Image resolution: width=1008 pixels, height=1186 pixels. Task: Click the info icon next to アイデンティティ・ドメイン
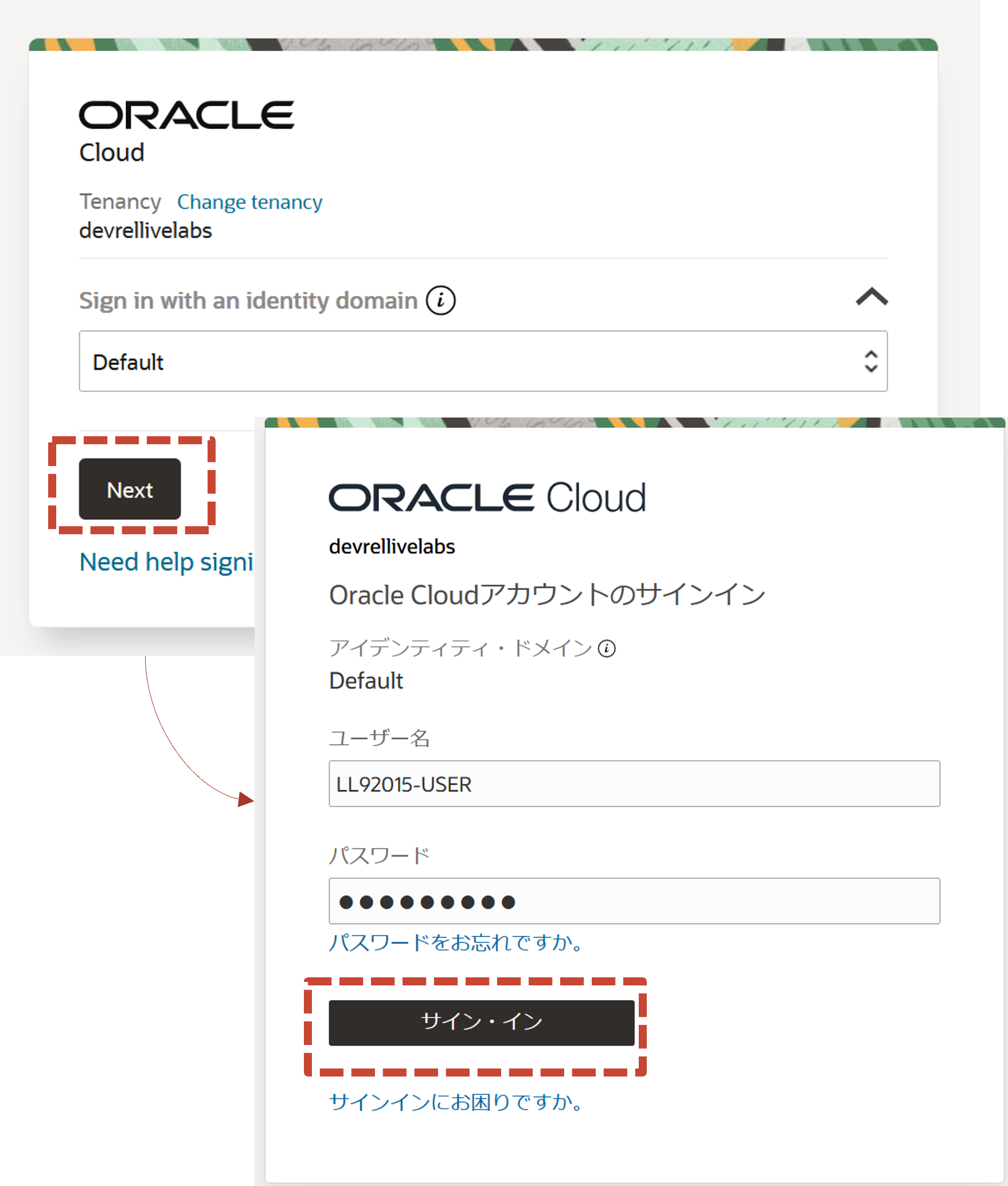pos(606,648)
